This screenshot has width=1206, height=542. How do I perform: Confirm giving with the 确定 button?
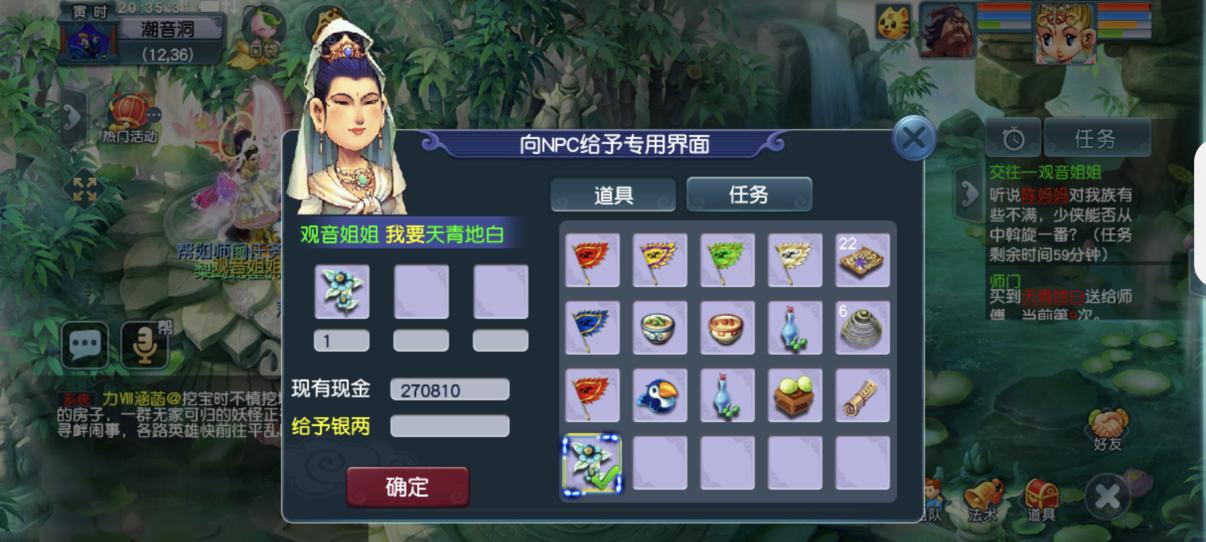pyautogui.click(x=408, y=487)
